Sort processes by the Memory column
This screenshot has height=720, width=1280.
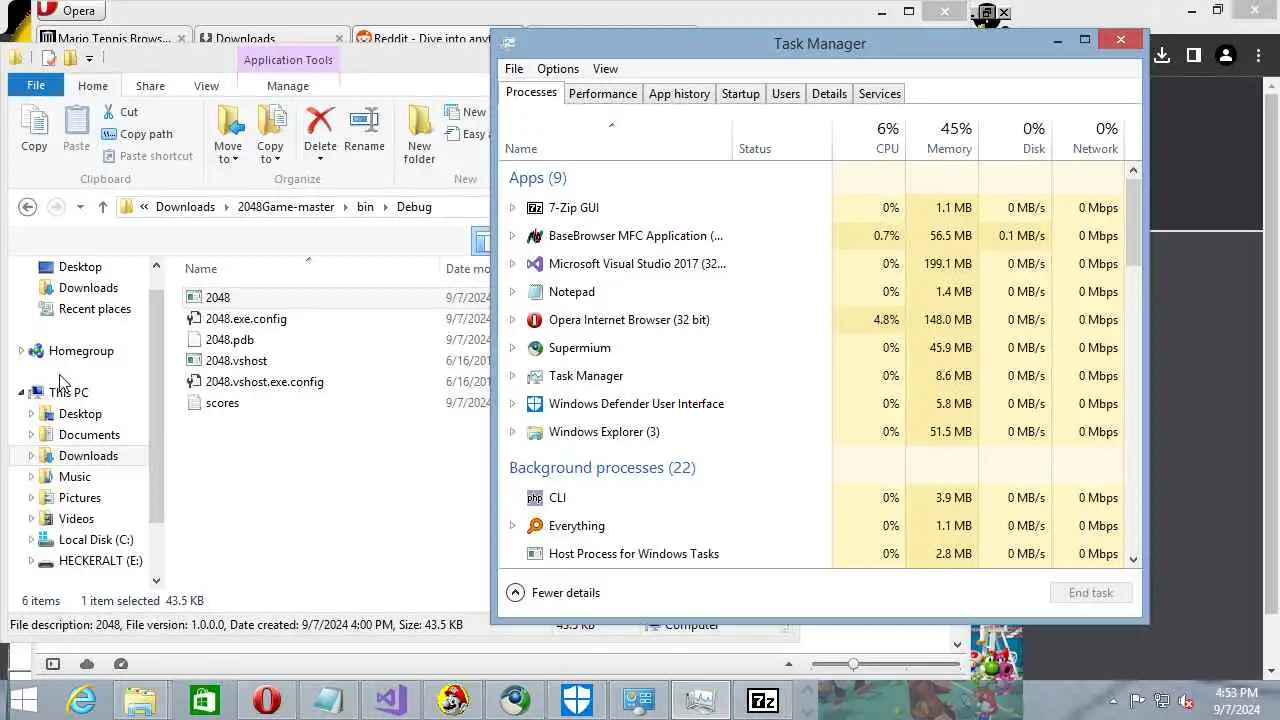tap(942, 139)
